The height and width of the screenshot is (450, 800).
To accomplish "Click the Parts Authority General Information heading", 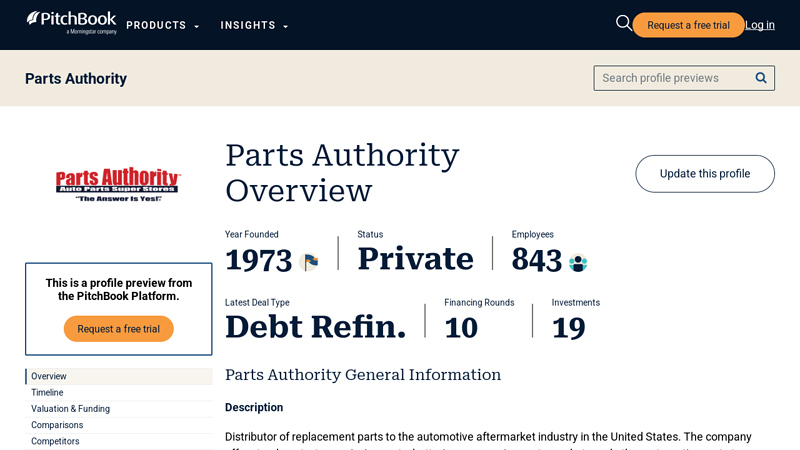I will 363,375.
